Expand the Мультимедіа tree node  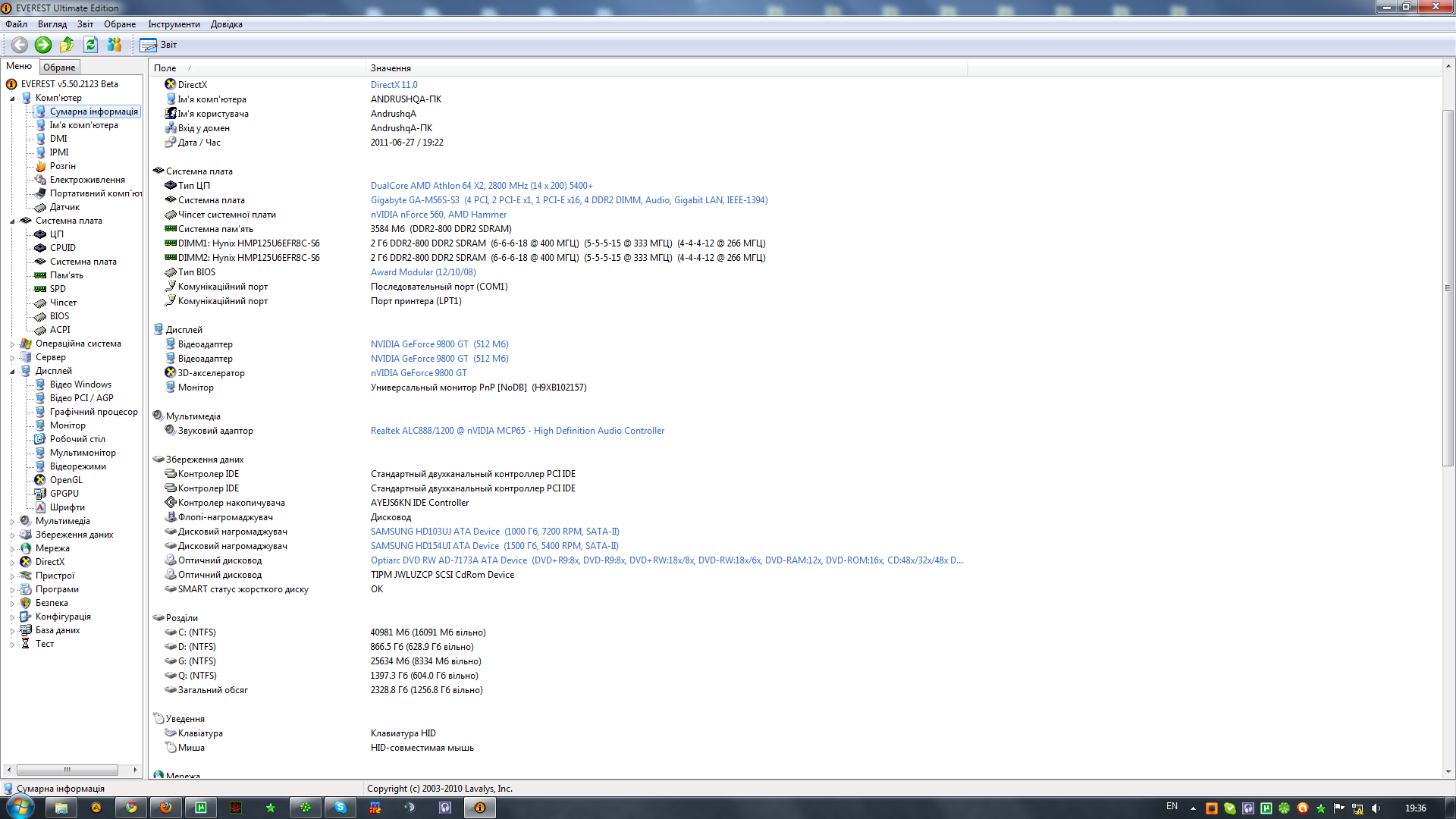13,522
